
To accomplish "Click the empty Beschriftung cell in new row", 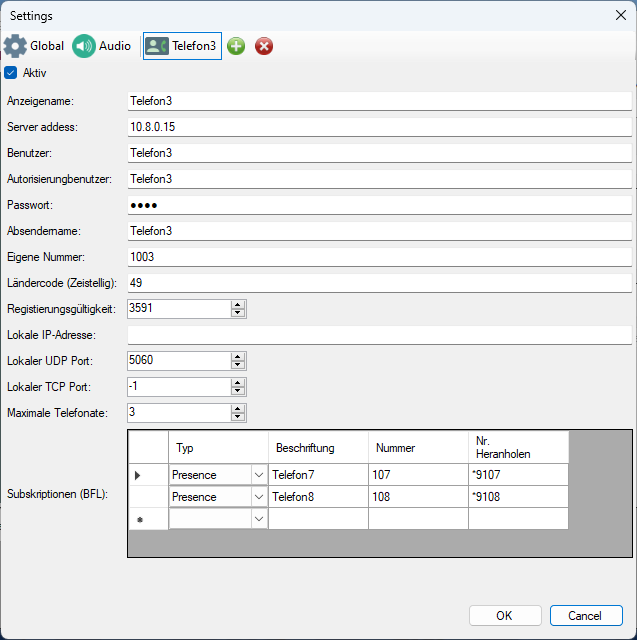I will 319,519.
